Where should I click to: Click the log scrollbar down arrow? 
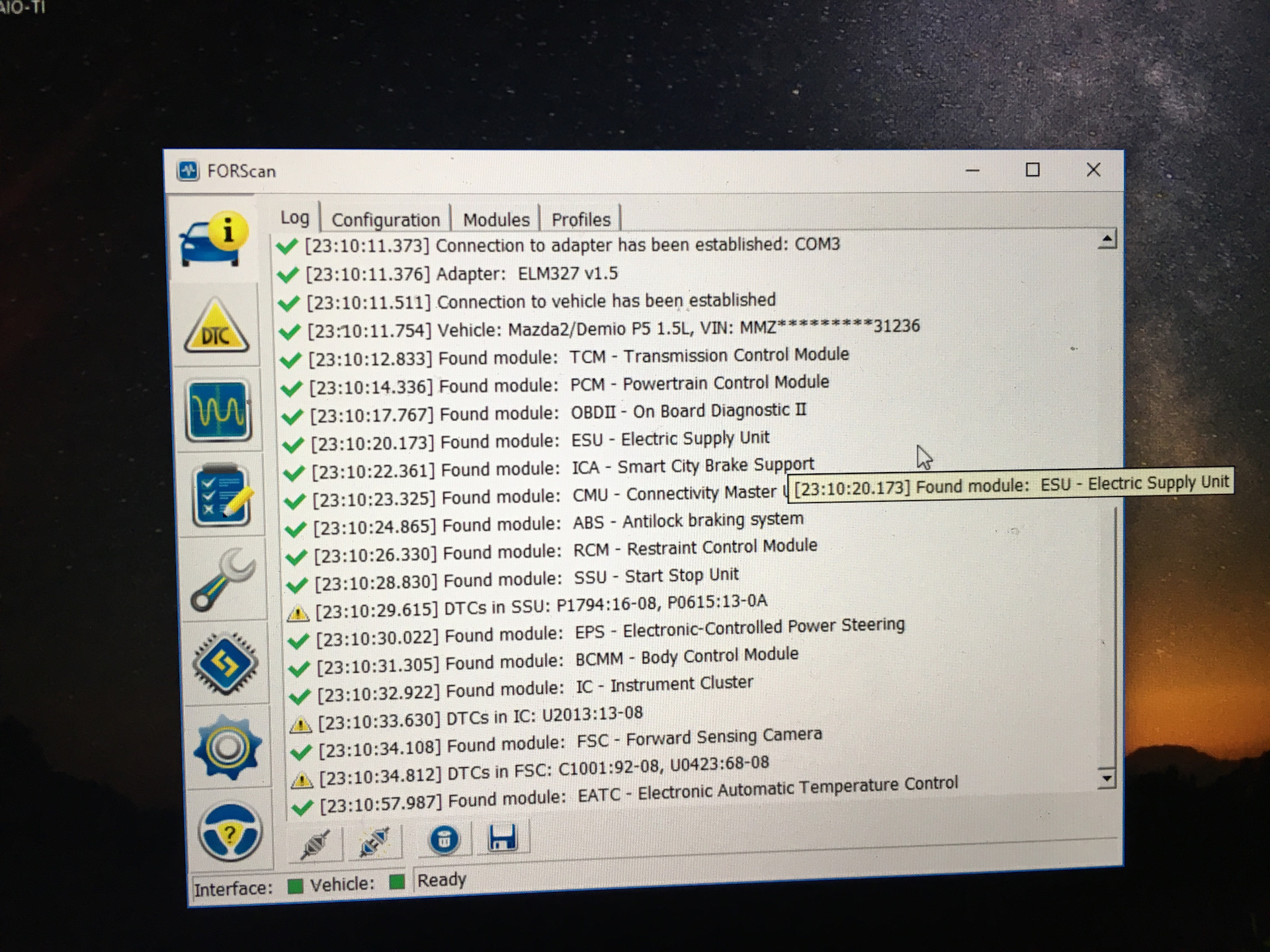coord(1107,778)
